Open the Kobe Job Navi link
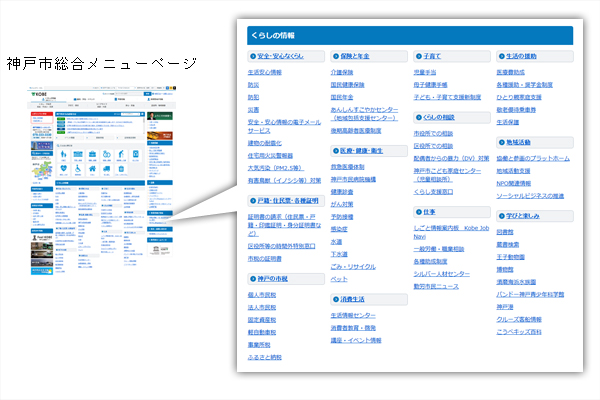600x400 pixels. [452, 232]
